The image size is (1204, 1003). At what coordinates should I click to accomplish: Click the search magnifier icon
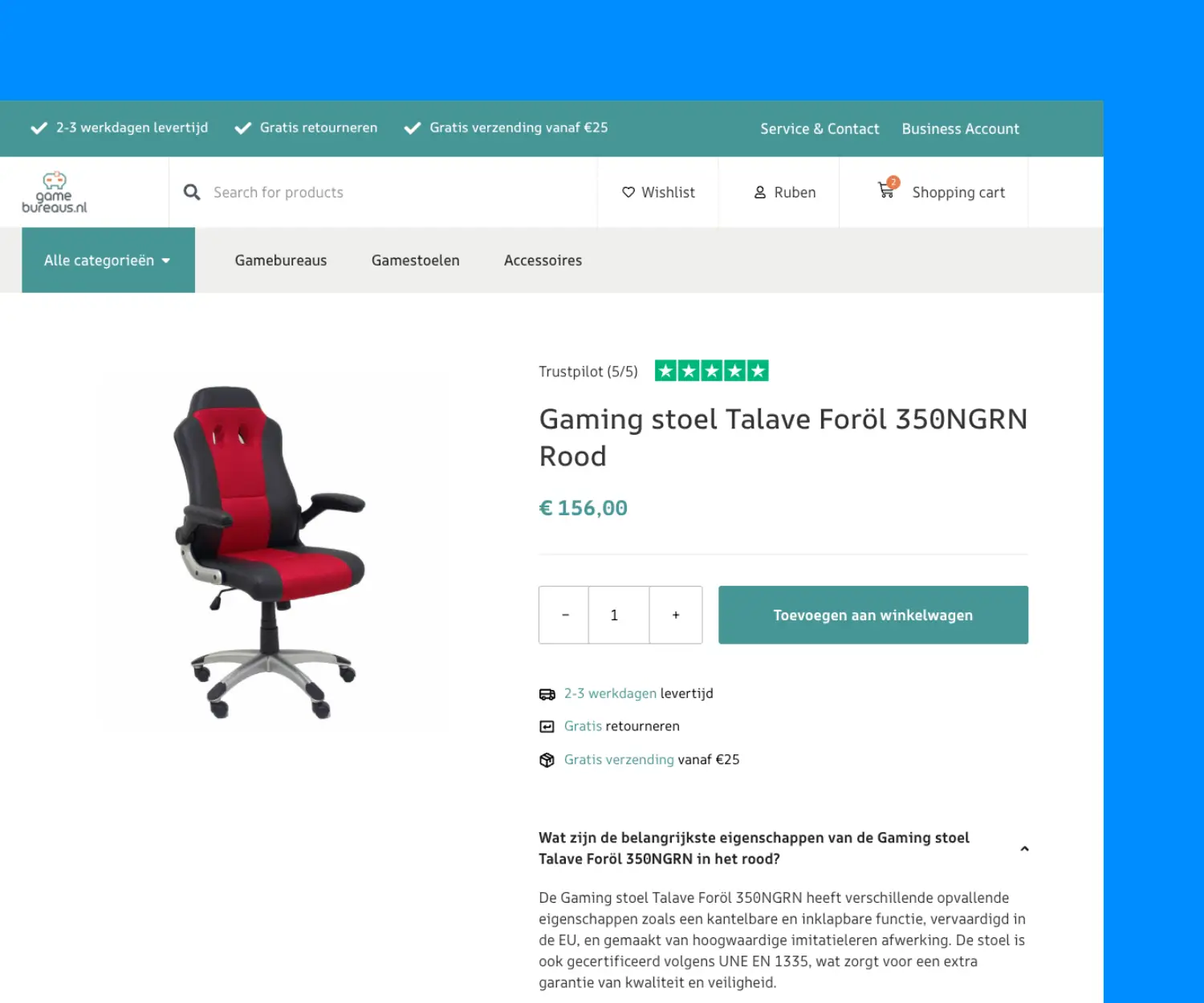click(x=192, y=193)
